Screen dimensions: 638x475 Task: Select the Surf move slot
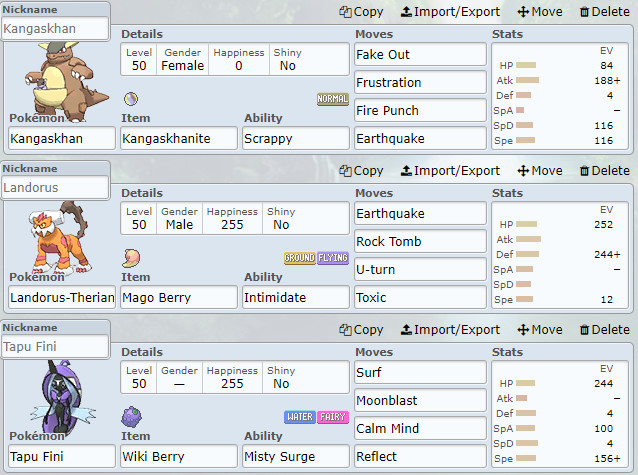tap(420, 372)
